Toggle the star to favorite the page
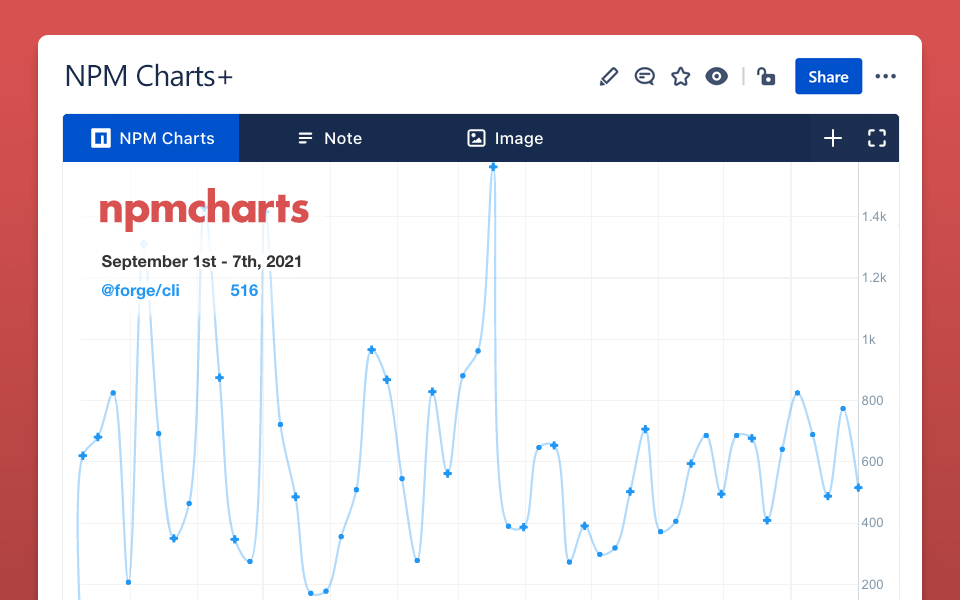960x600 pixels. coord(681,76)
